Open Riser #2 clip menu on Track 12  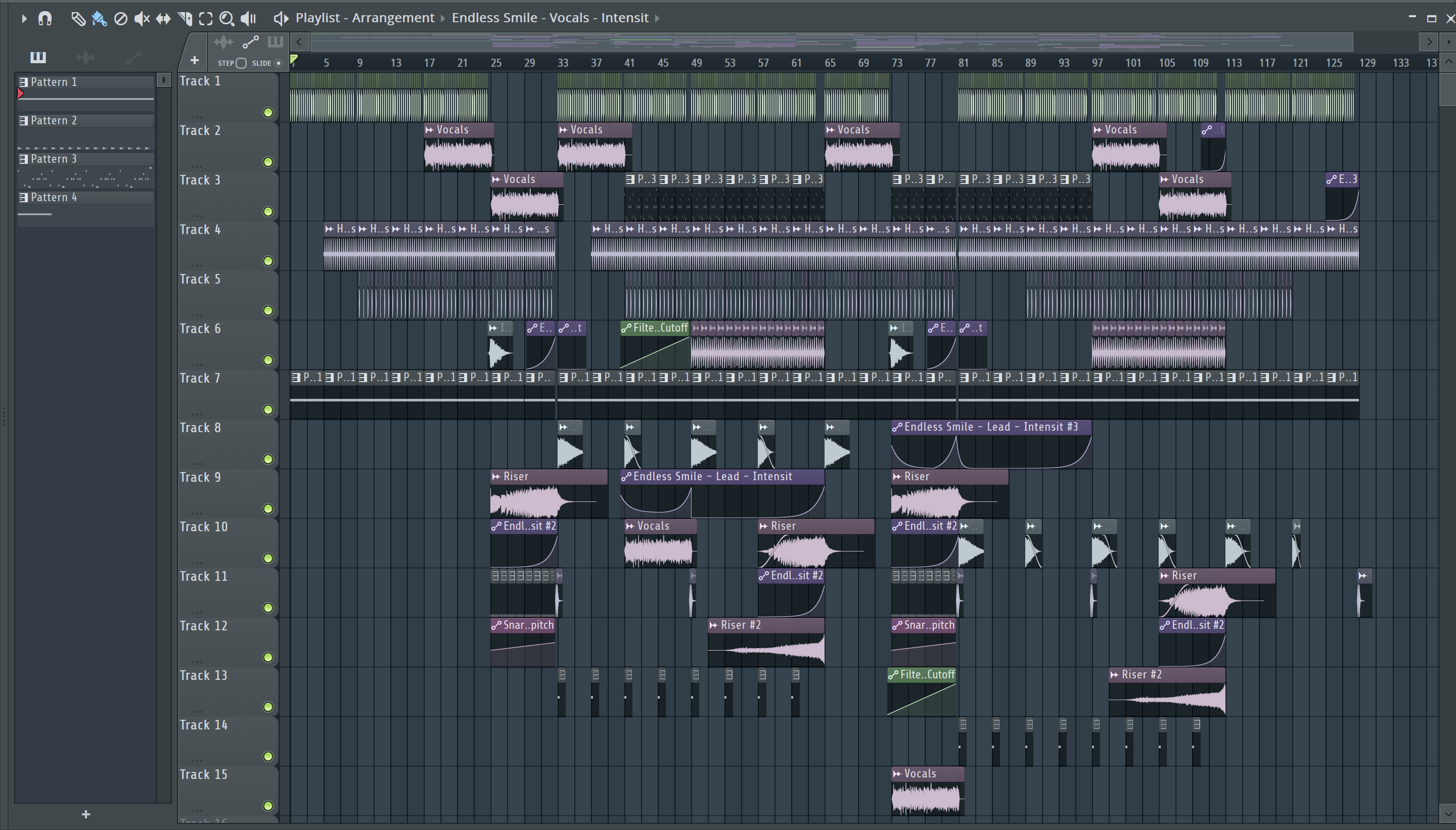(713, 625)
